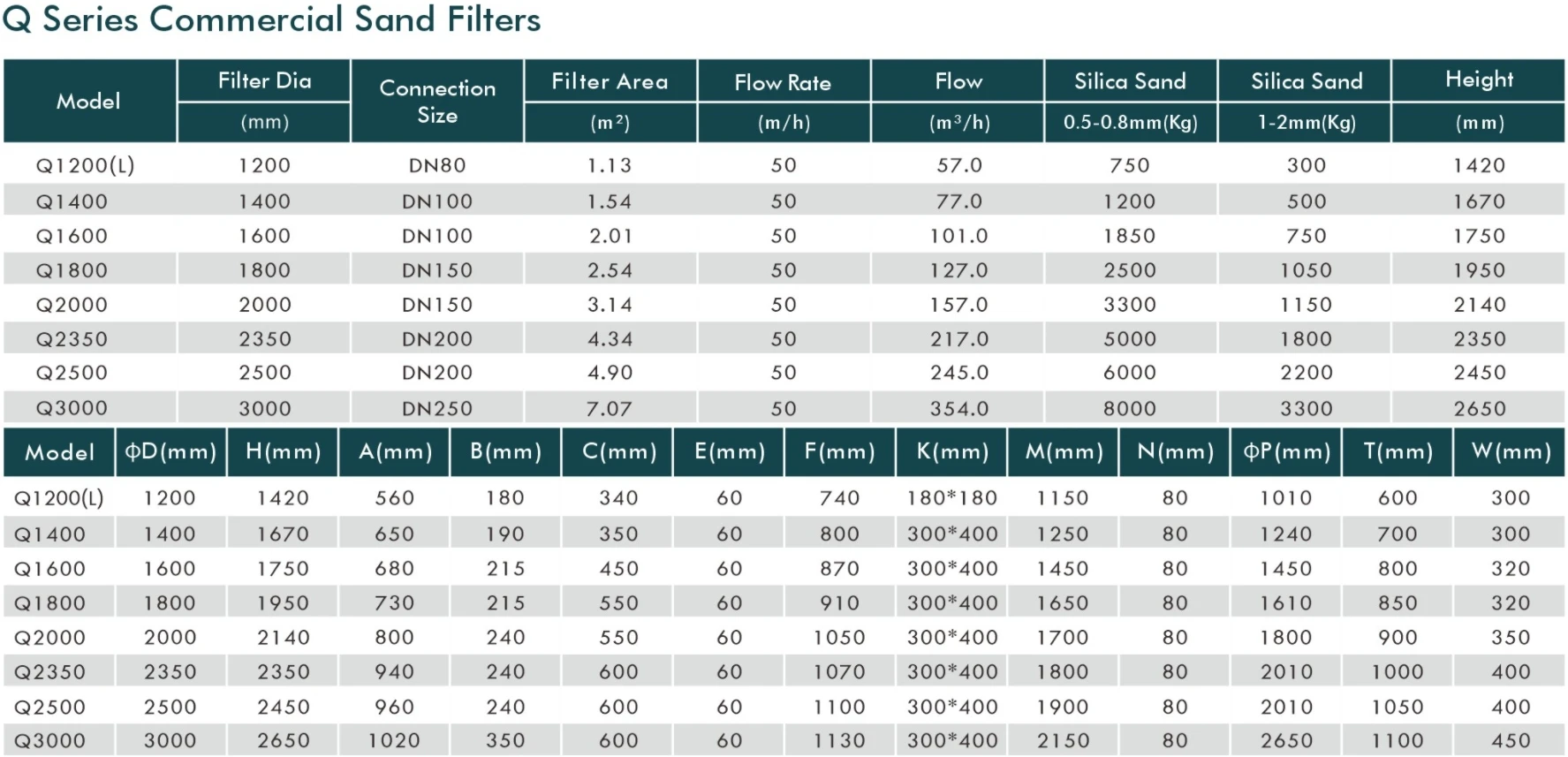Select the 450 value in W(mm) column
Image resolution: width=1568 pixels, height=757 pixels.
point(1511,741)
